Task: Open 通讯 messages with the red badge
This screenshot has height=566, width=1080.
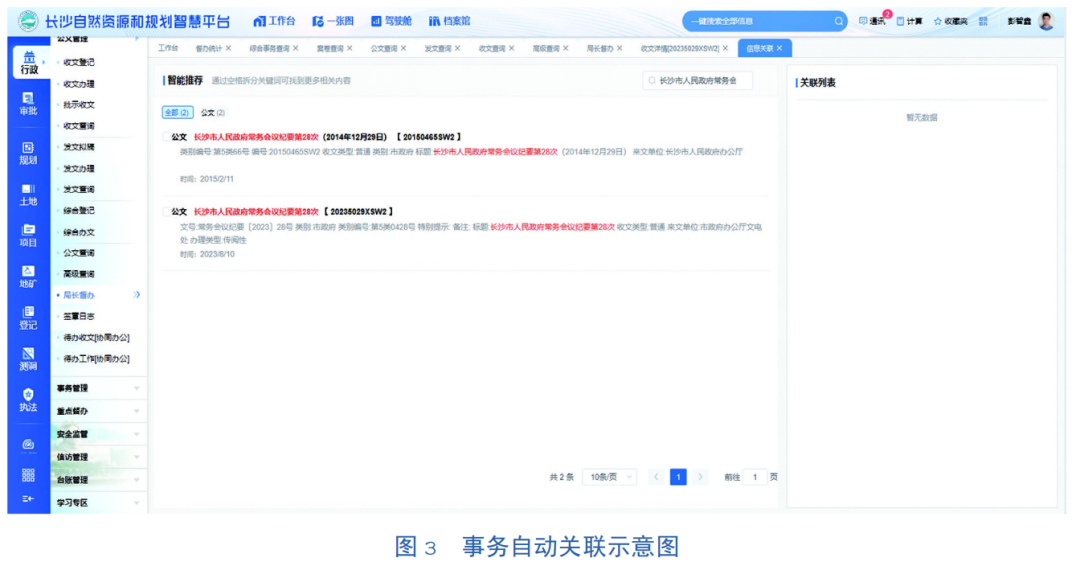Action: [872, 21]
